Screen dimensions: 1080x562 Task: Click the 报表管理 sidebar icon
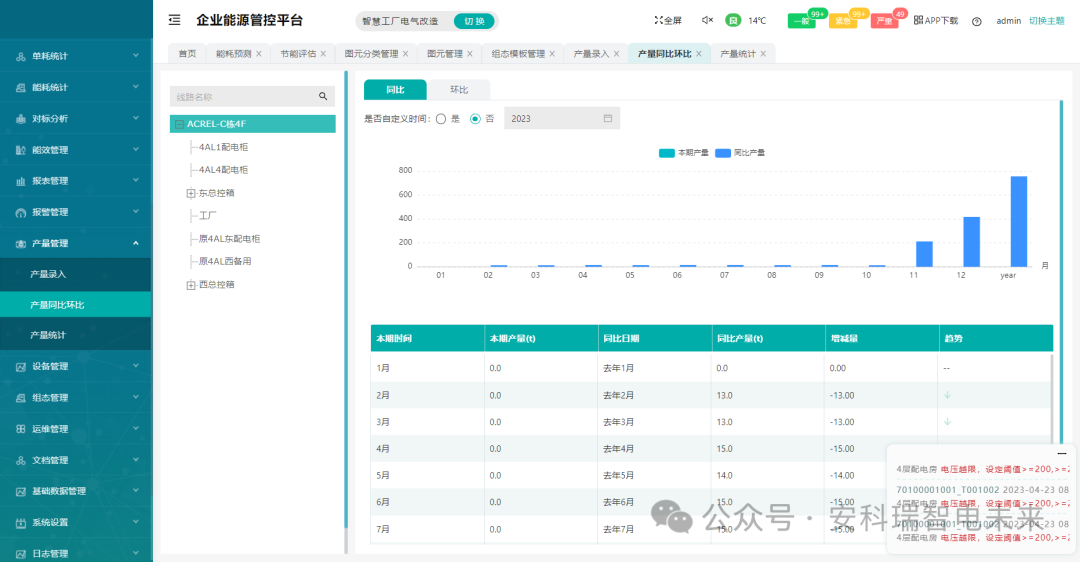21,181
